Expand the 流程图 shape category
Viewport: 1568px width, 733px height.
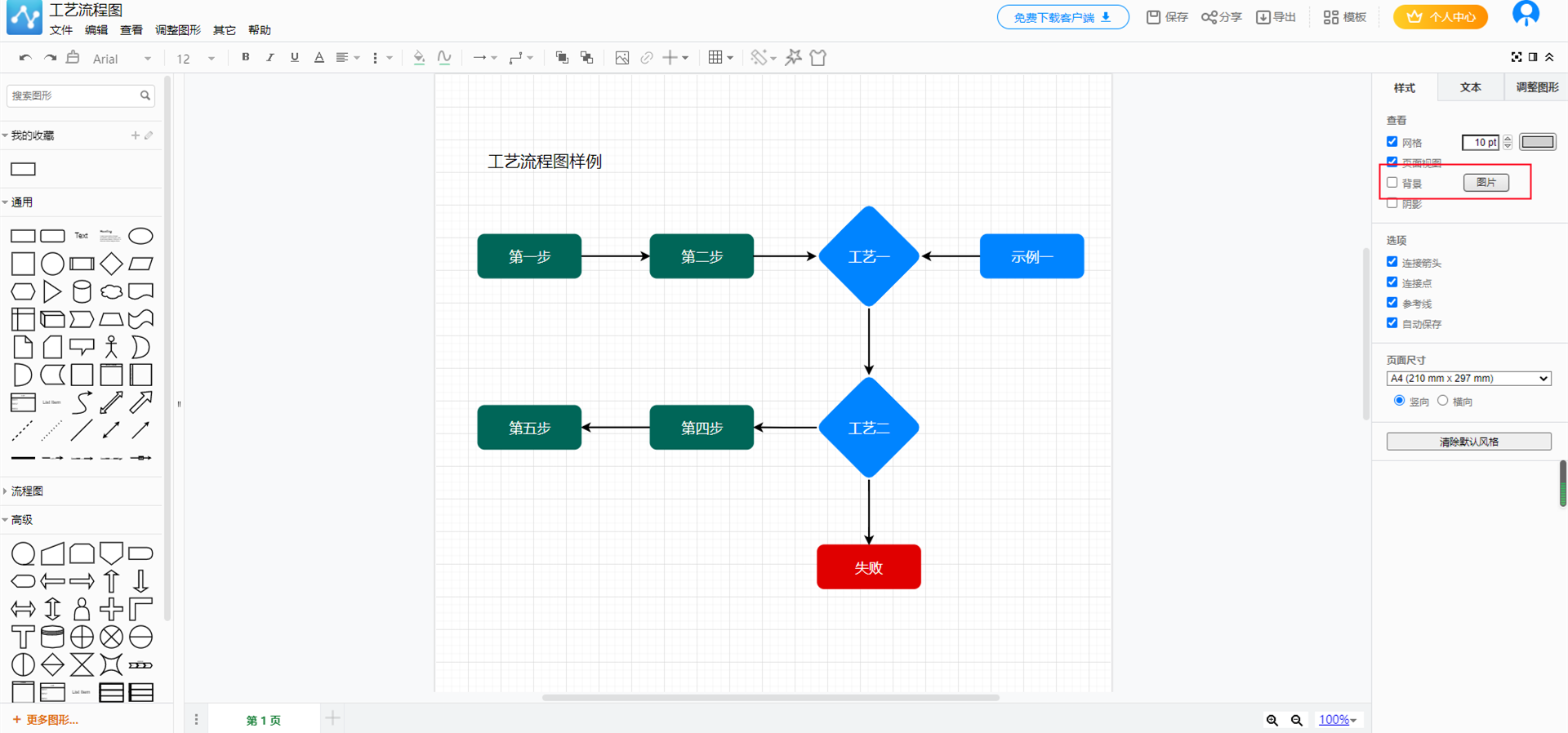tap(27, 491)
